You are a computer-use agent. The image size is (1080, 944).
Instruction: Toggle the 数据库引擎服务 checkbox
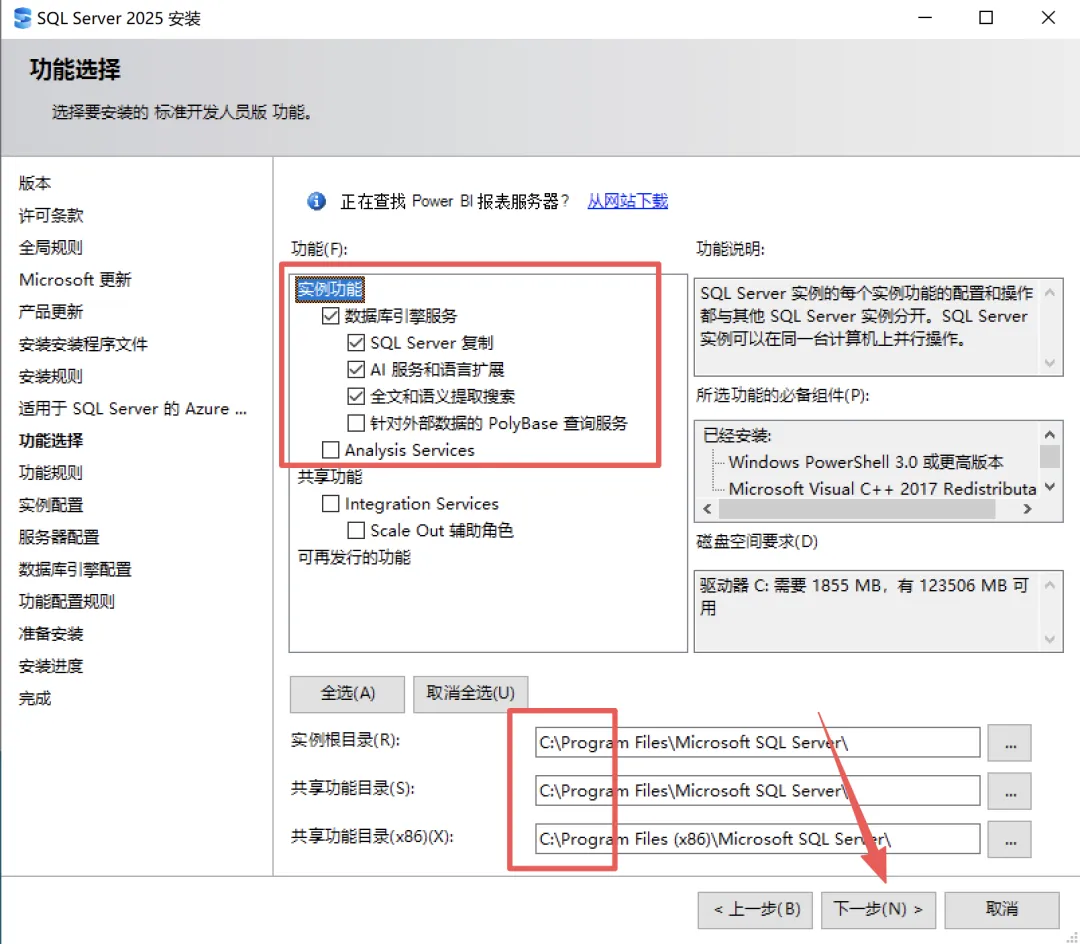[x=331, y=316]
